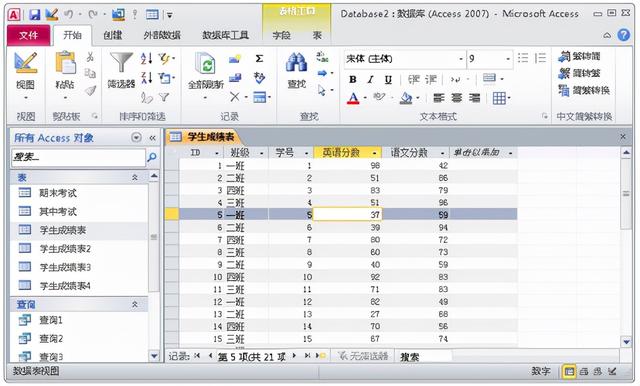Screen dimensions: 640x386
Task: Click the Copy icon in clipboard group
Action: coord(90,73)
